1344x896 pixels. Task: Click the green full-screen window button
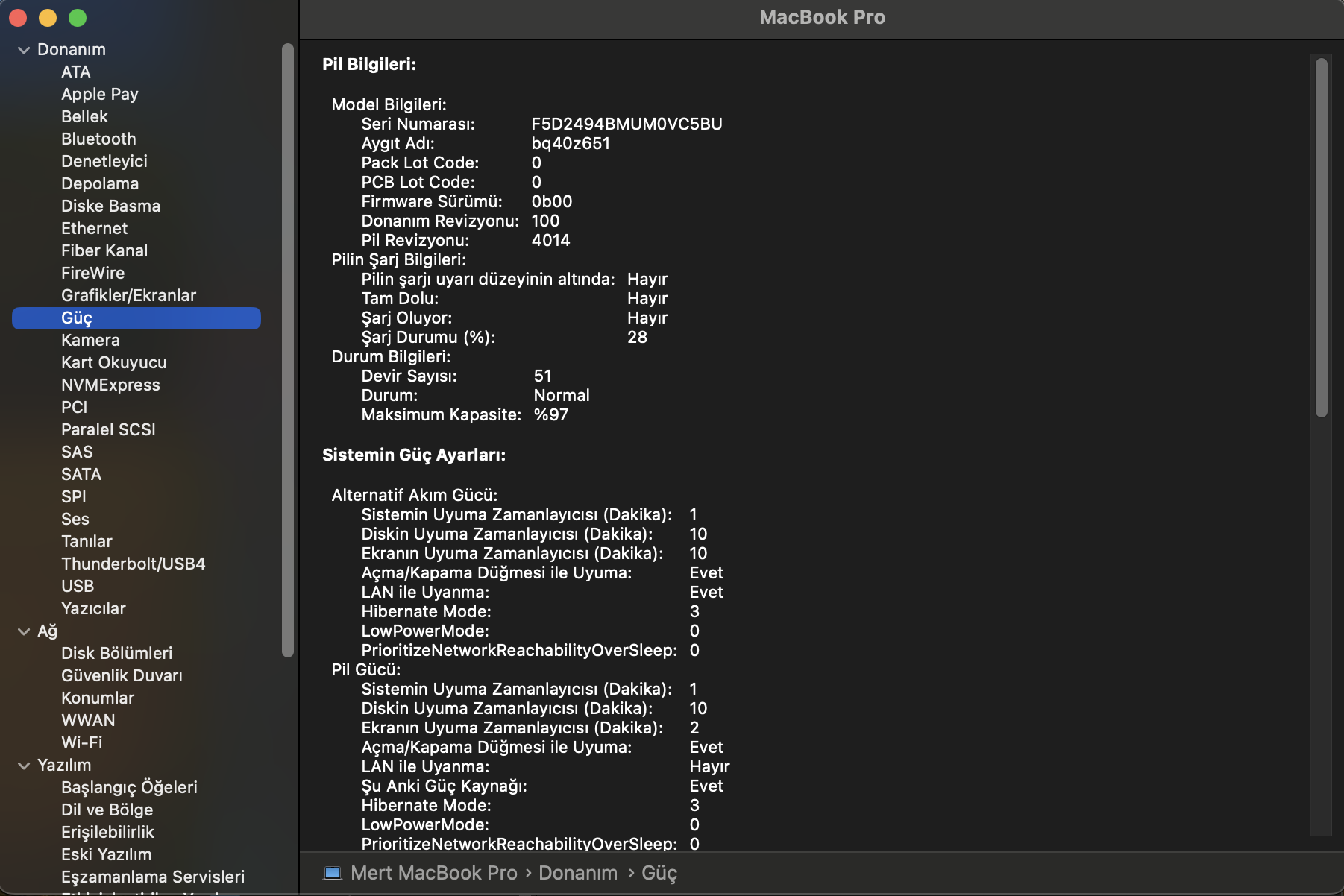point(78,17)
